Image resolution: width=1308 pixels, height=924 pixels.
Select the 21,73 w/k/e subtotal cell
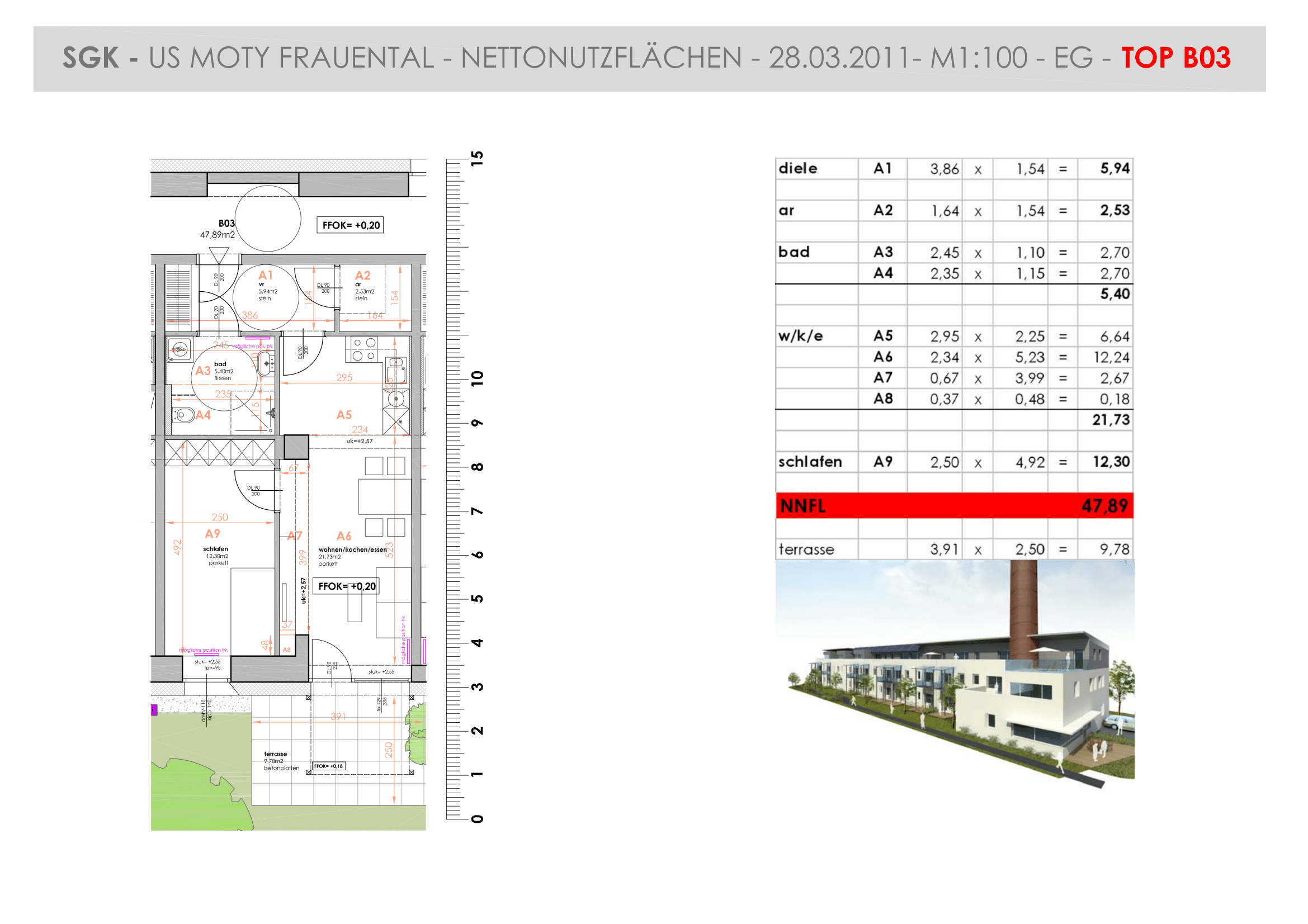click(x=1111, y=420)
